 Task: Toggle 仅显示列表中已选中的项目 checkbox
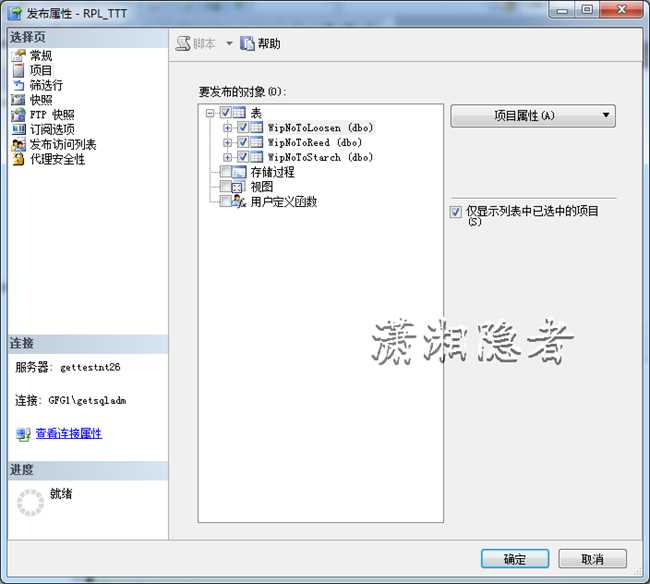point(455,212)
